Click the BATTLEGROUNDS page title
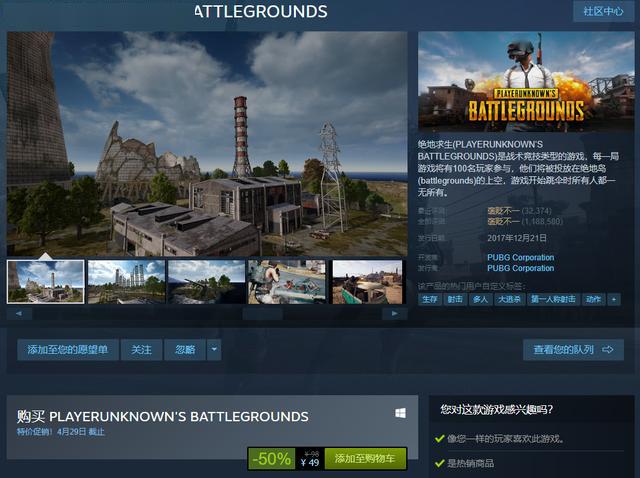This screenshot has height=478, width=640. 261,11
